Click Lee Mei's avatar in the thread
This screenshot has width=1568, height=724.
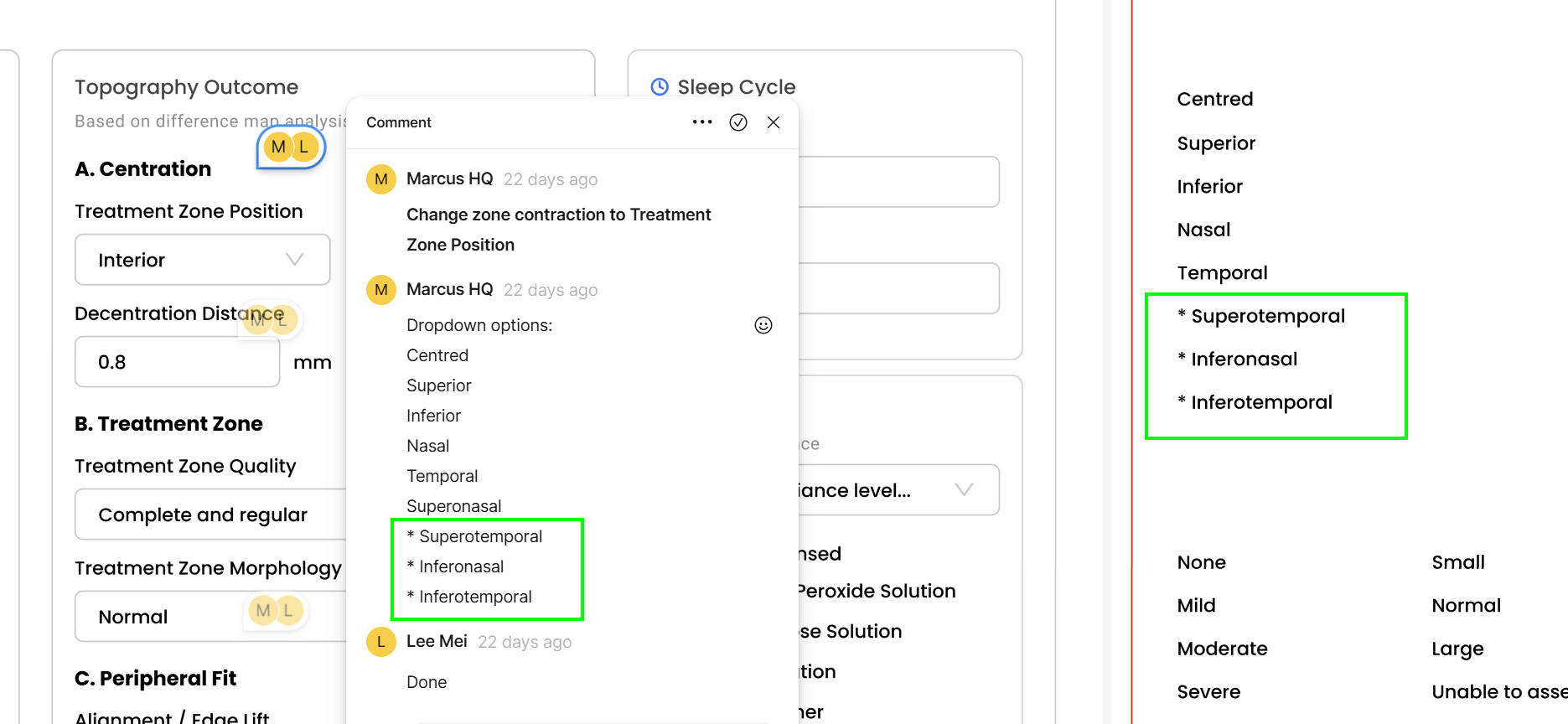(381, 642)
